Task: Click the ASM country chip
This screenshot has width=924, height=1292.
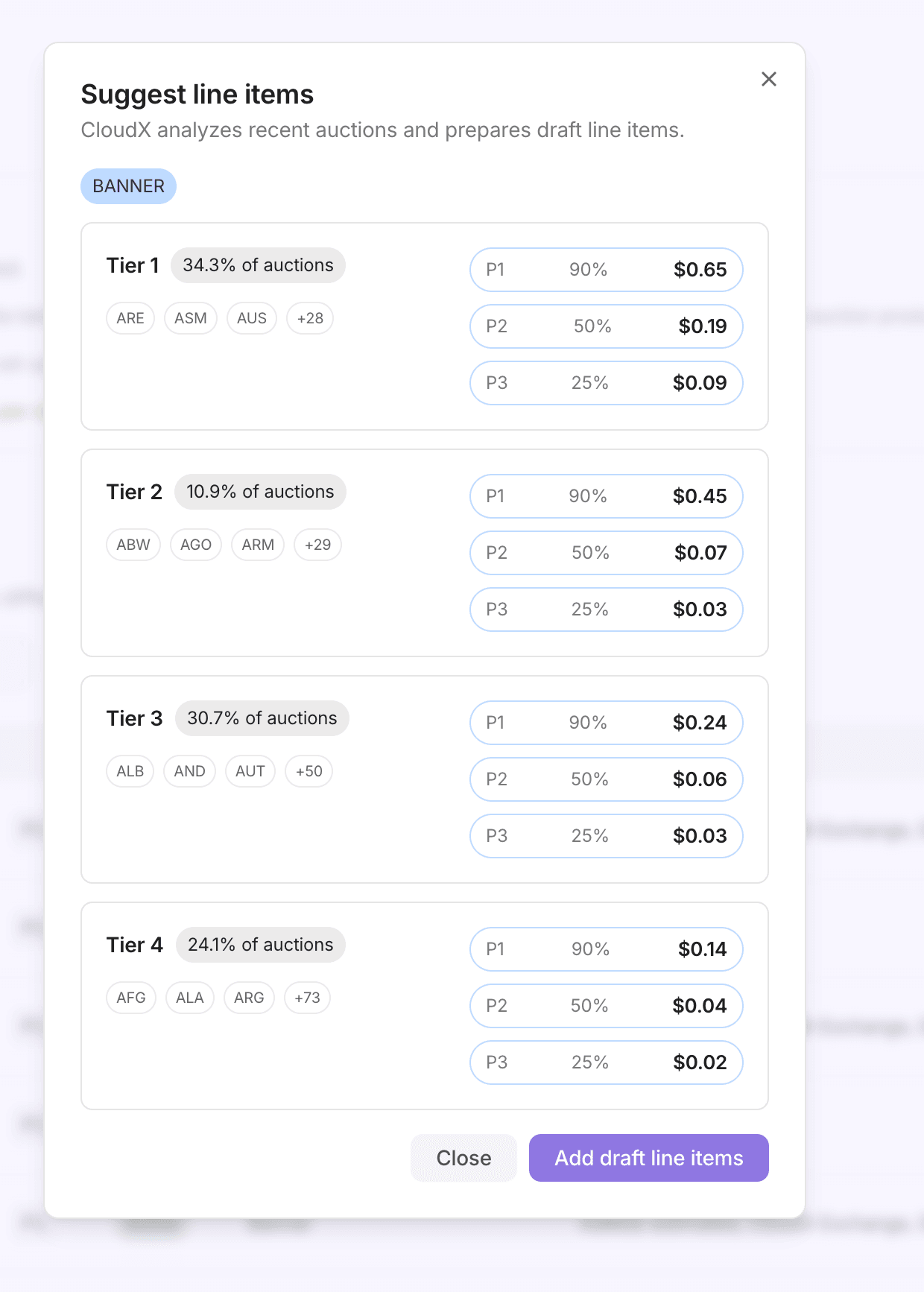Action: pos(191,318)
